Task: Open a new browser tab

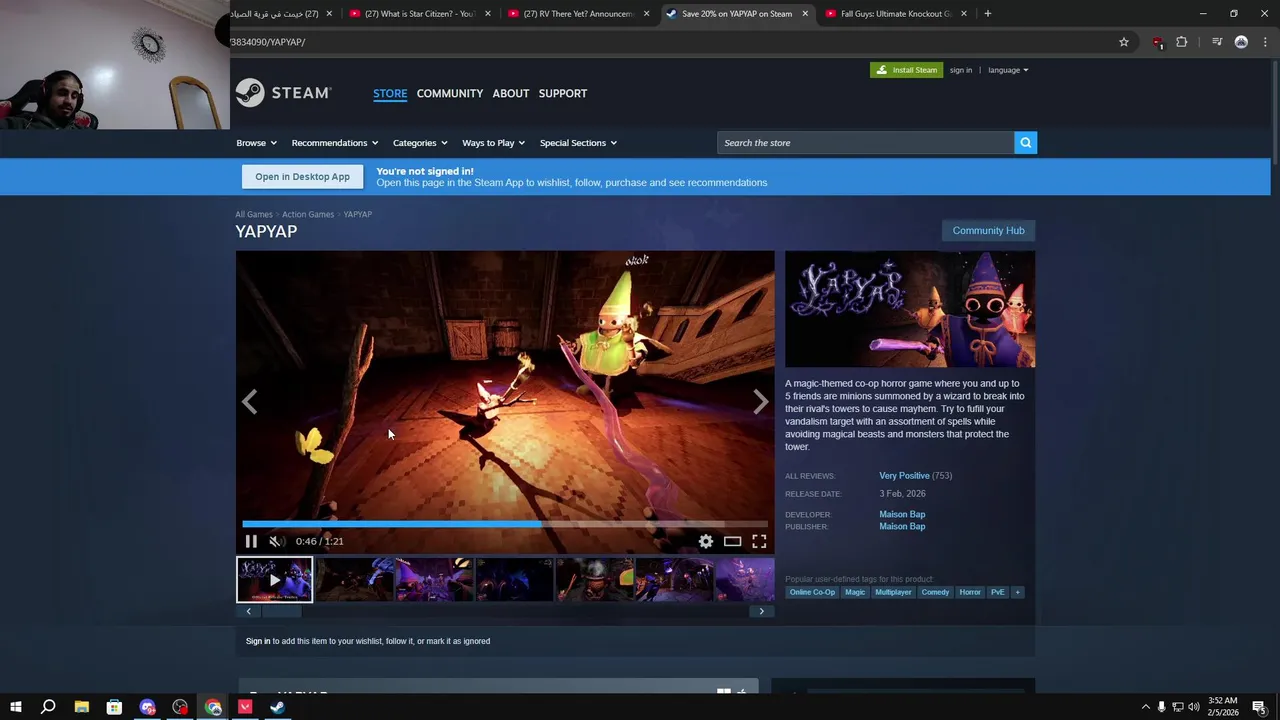Action: [x=988, y=14]
